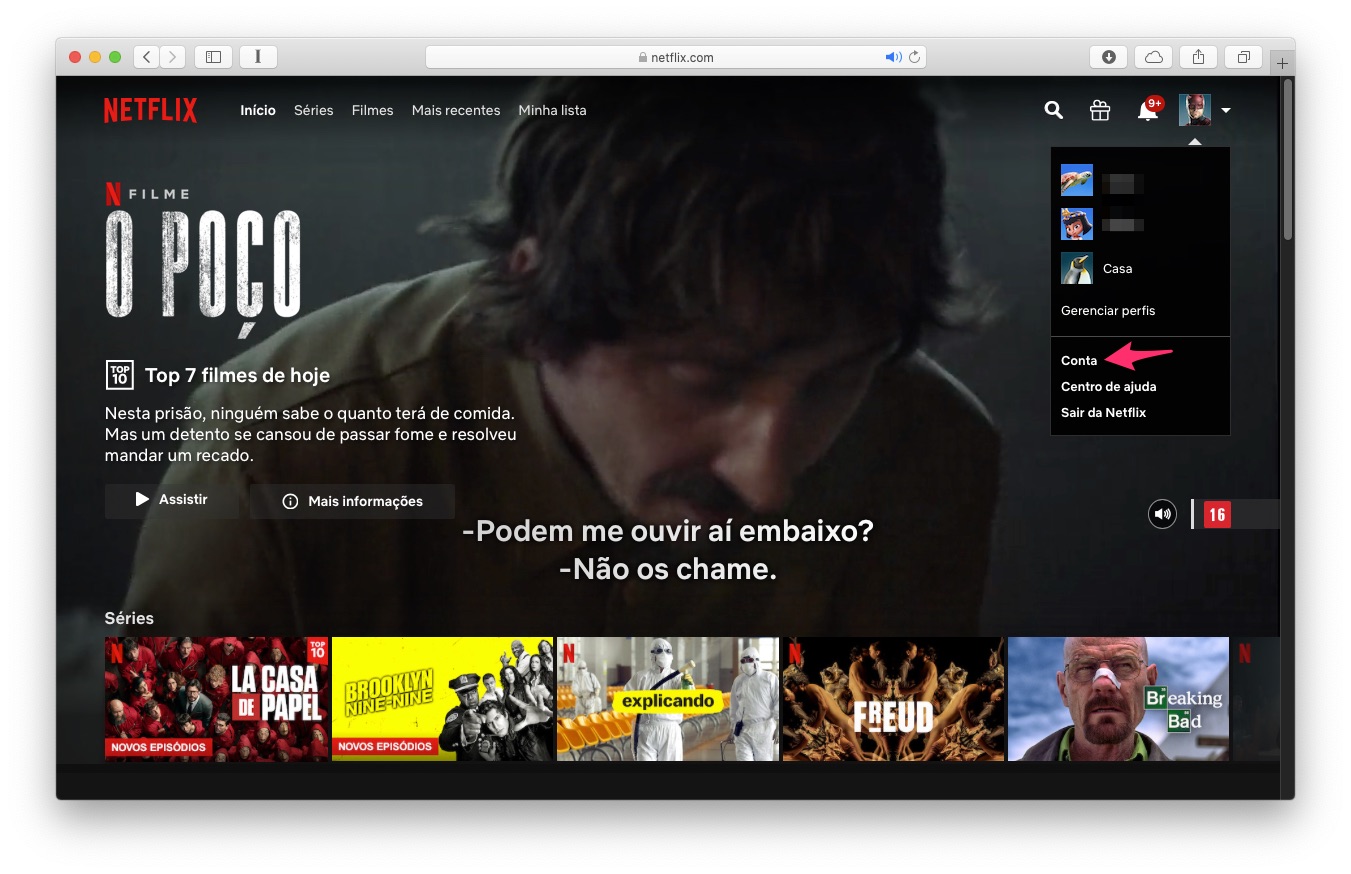1351x874 pixels.
Task: Go to Início tab
Action: coord(258,110)
